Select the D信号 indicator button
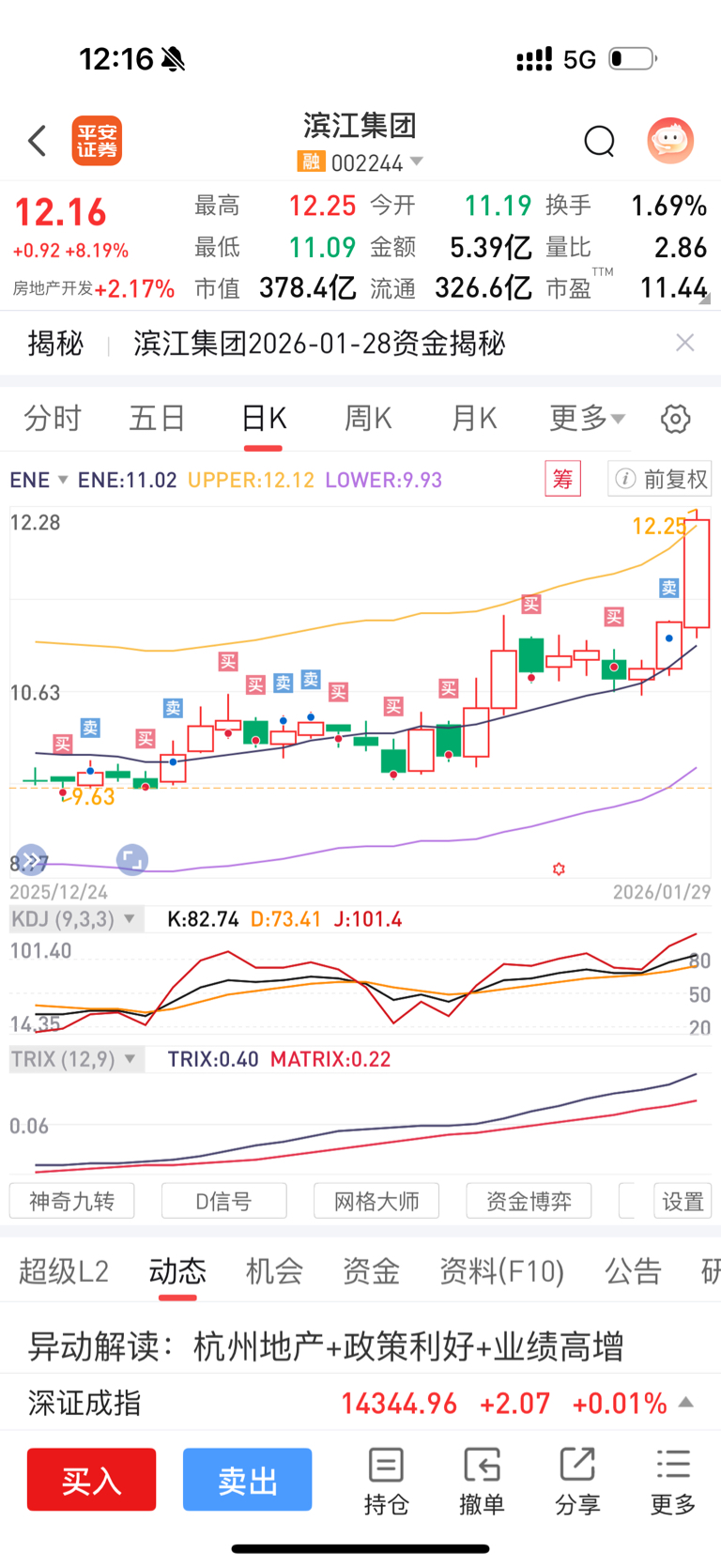721x1568 pixels. pyautogui.click(x=223, y=1201)
